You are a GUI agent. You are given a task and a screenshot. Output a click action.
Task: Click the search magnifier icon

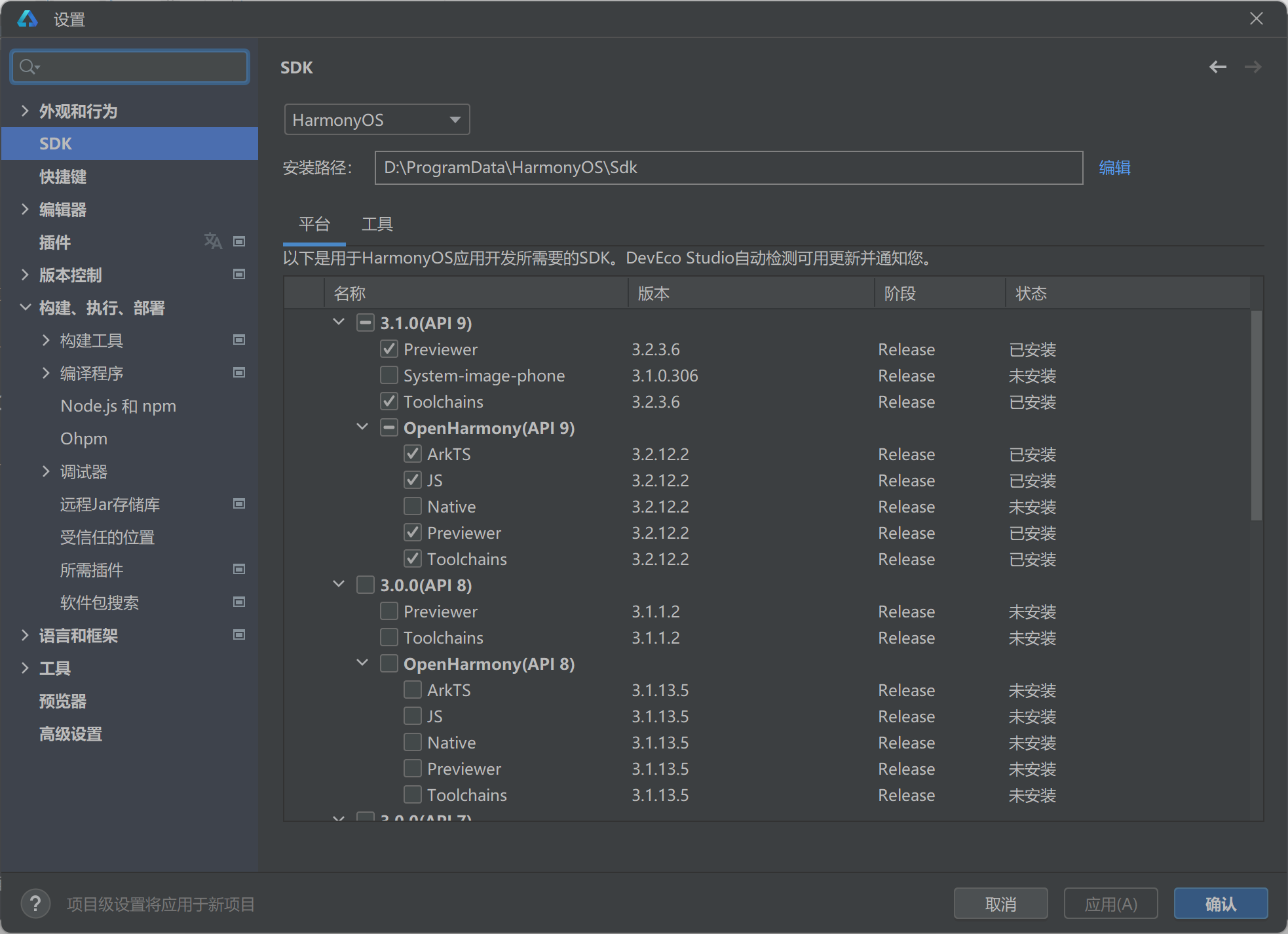(x=29, y=67)
